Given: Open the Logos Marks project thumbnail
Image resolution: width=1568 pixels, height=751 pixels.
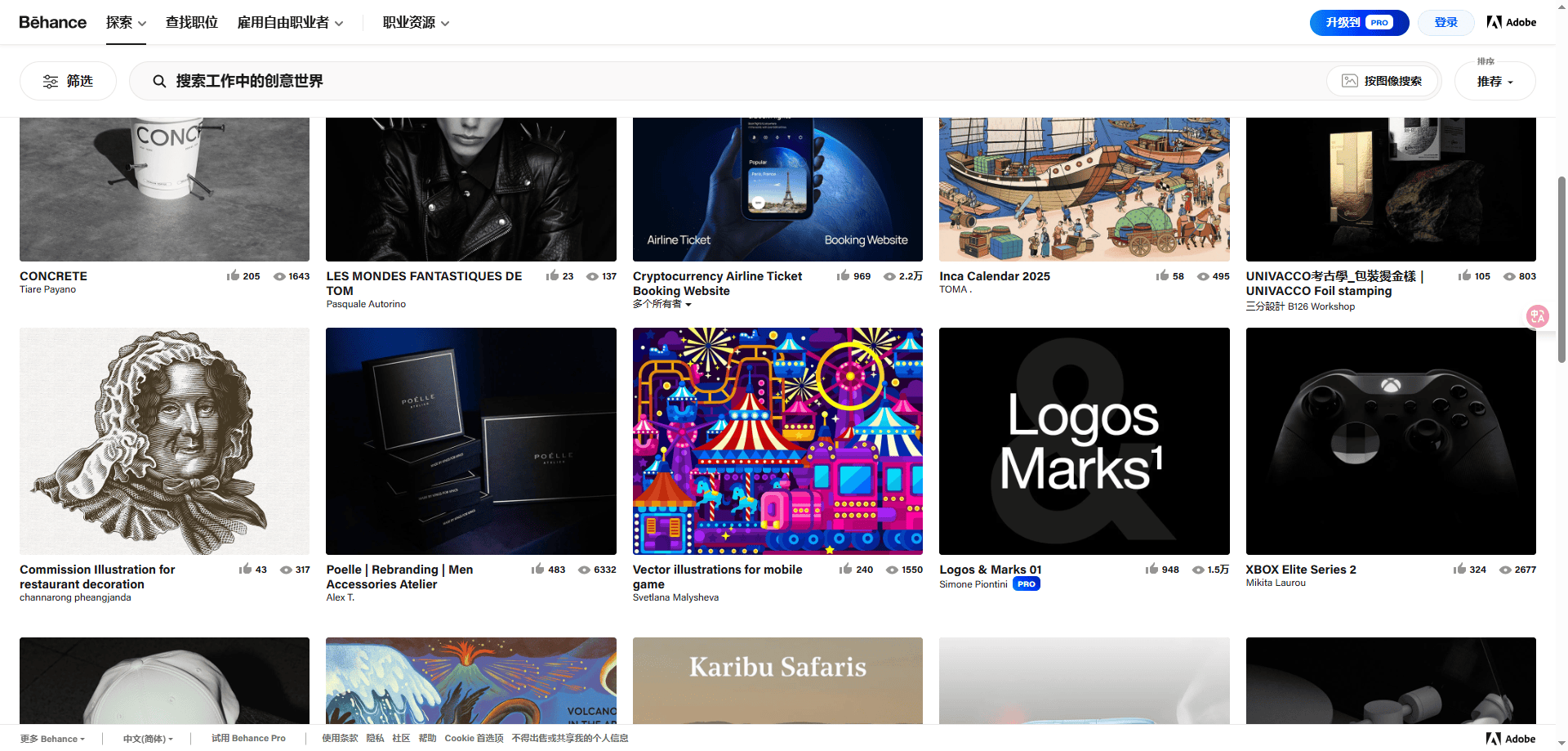Looking at the screenshot, I should click(1084, 441).
